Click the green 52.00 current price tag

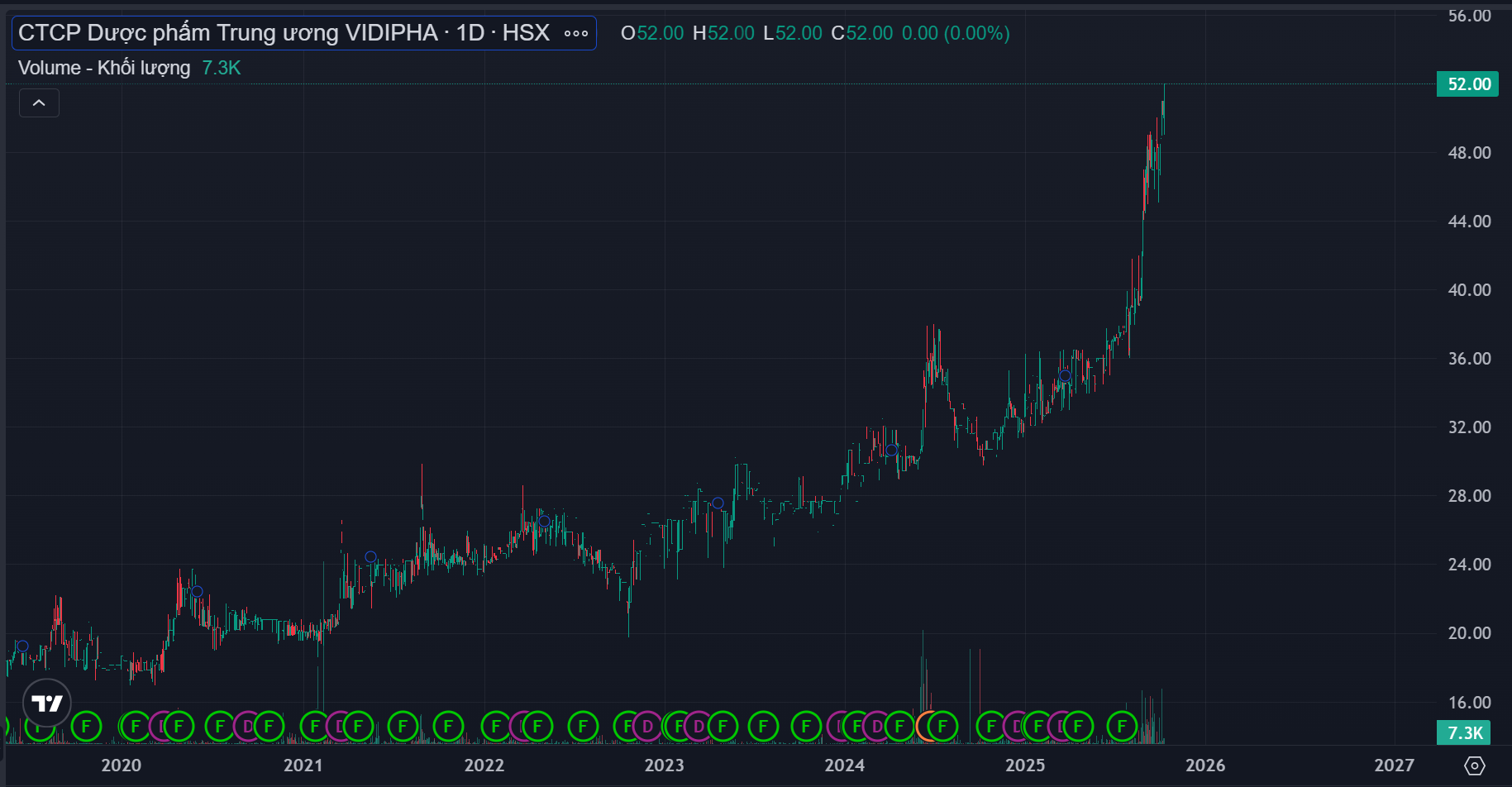point(1467,84)
